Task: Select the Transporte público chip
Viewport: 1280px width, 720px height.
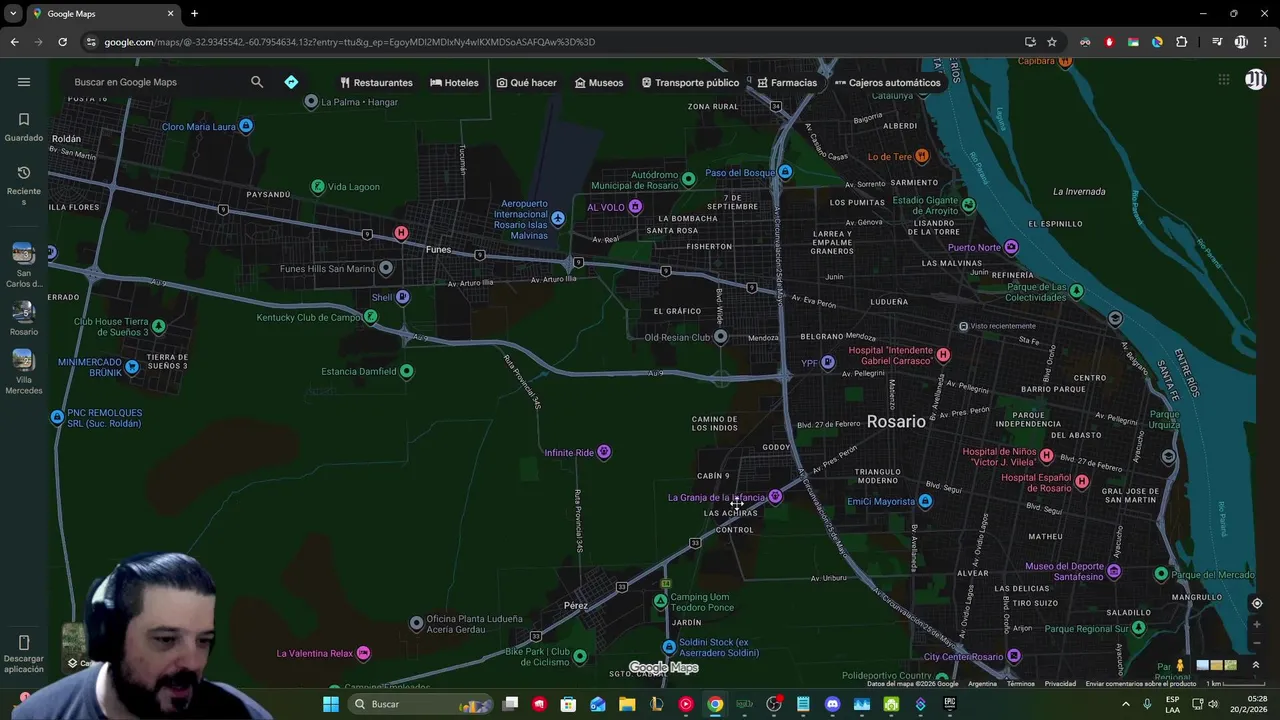Action: 690,82
